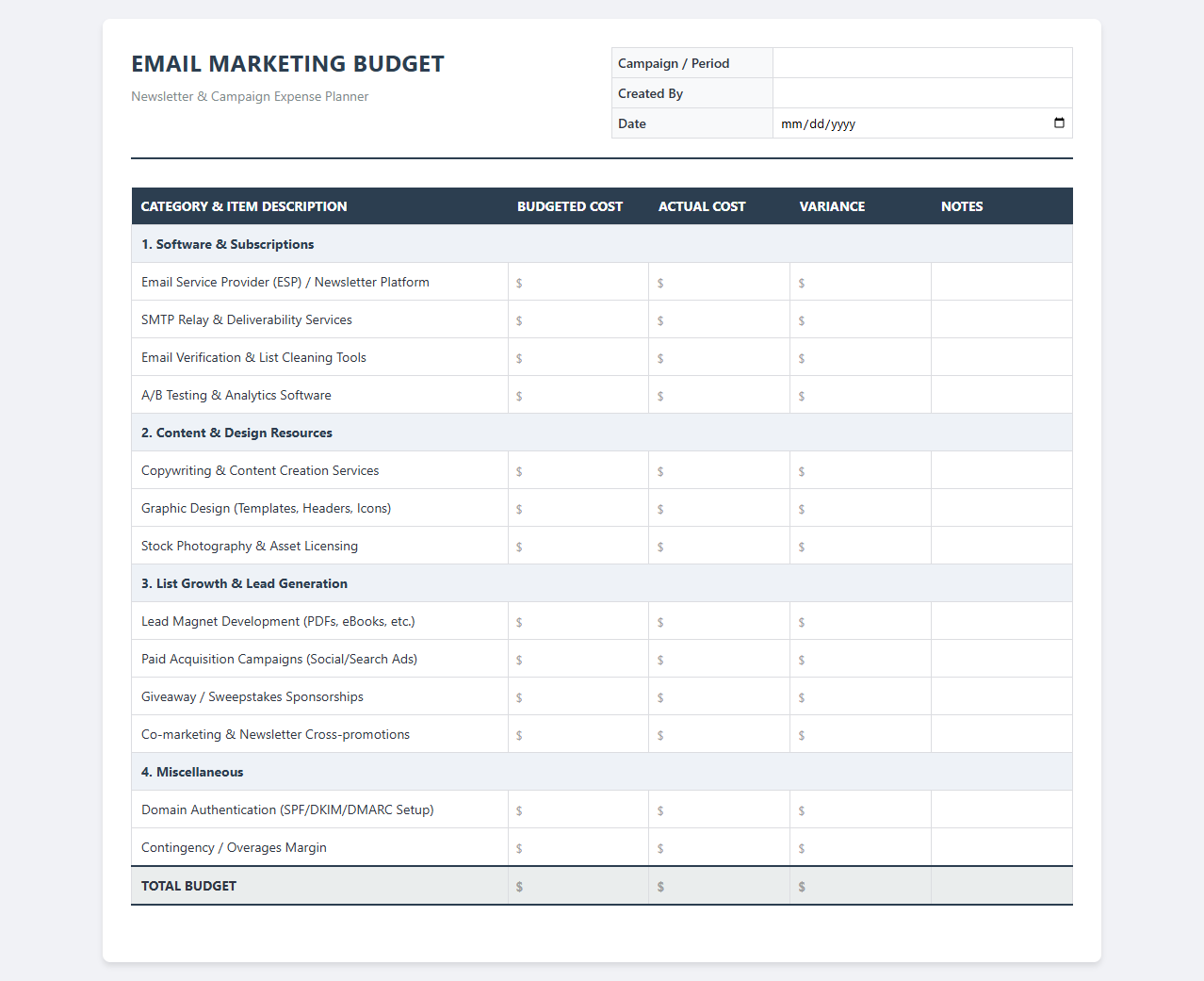This screenshot has width=1204, height=981.
Task: Click Budgeted Cost for SMTP Relay & Deliverability
Action: [x=578, y=319]
